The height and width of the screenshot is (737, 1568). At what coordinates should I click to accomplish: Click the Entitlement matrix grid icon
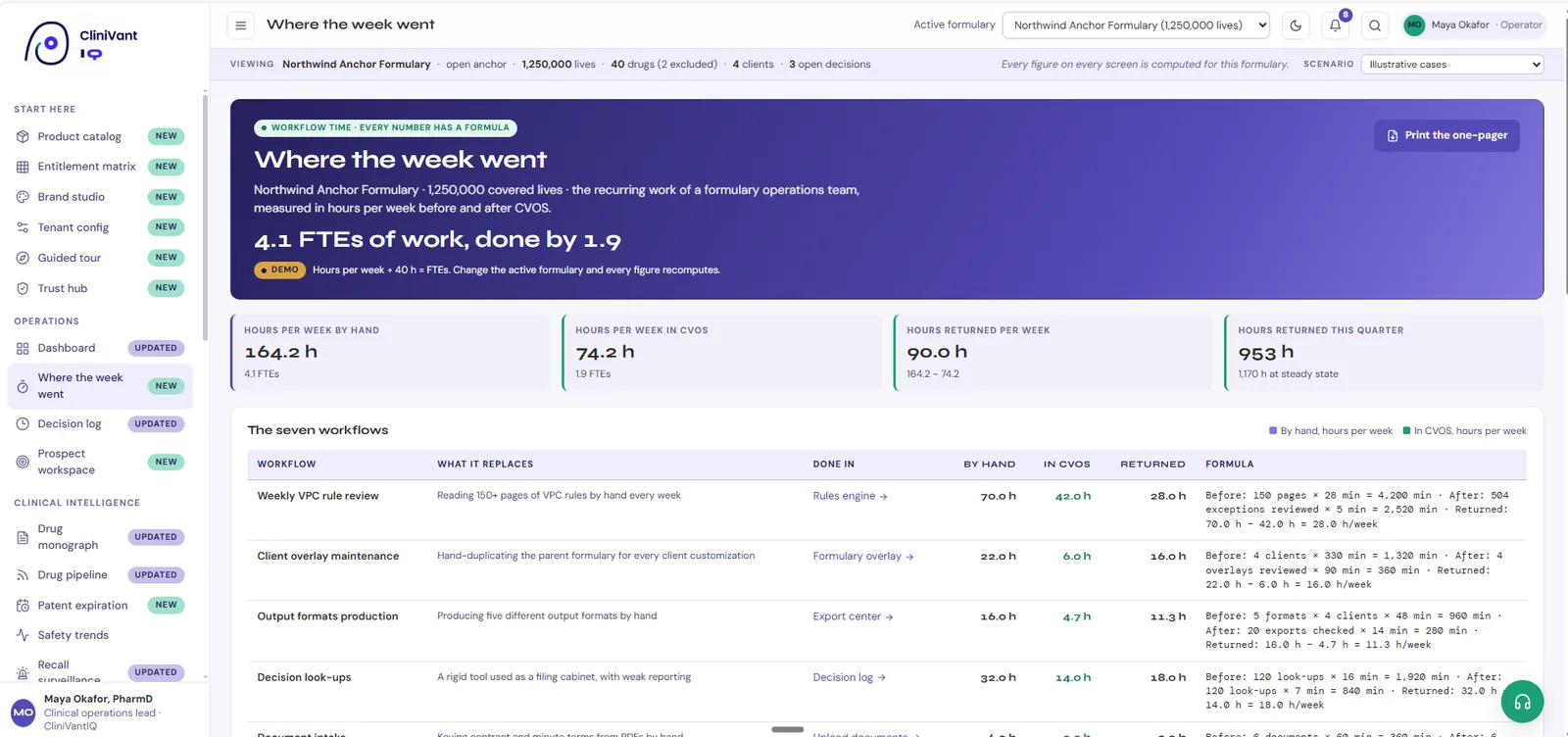pyautogui.click(x=23, y=168)
